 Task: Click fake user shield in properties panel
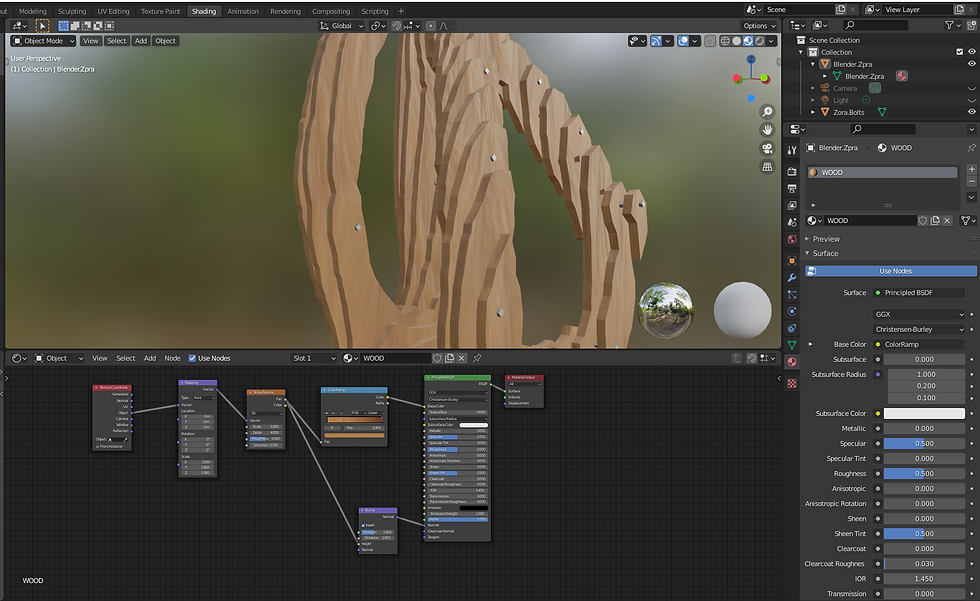tap(922, 221)
